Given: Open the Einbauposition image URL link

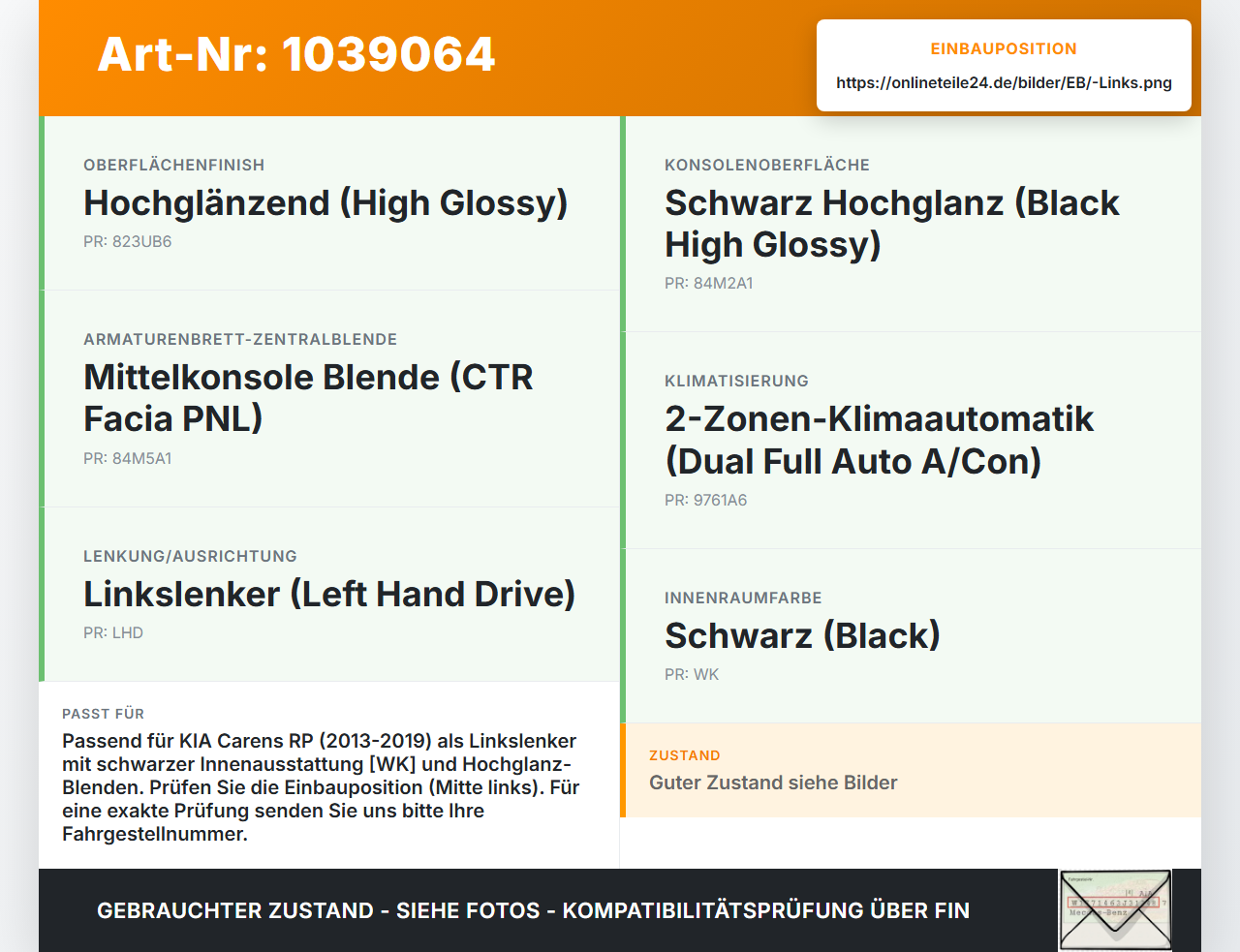Looking at the screenshot, I should [1004, 82].
